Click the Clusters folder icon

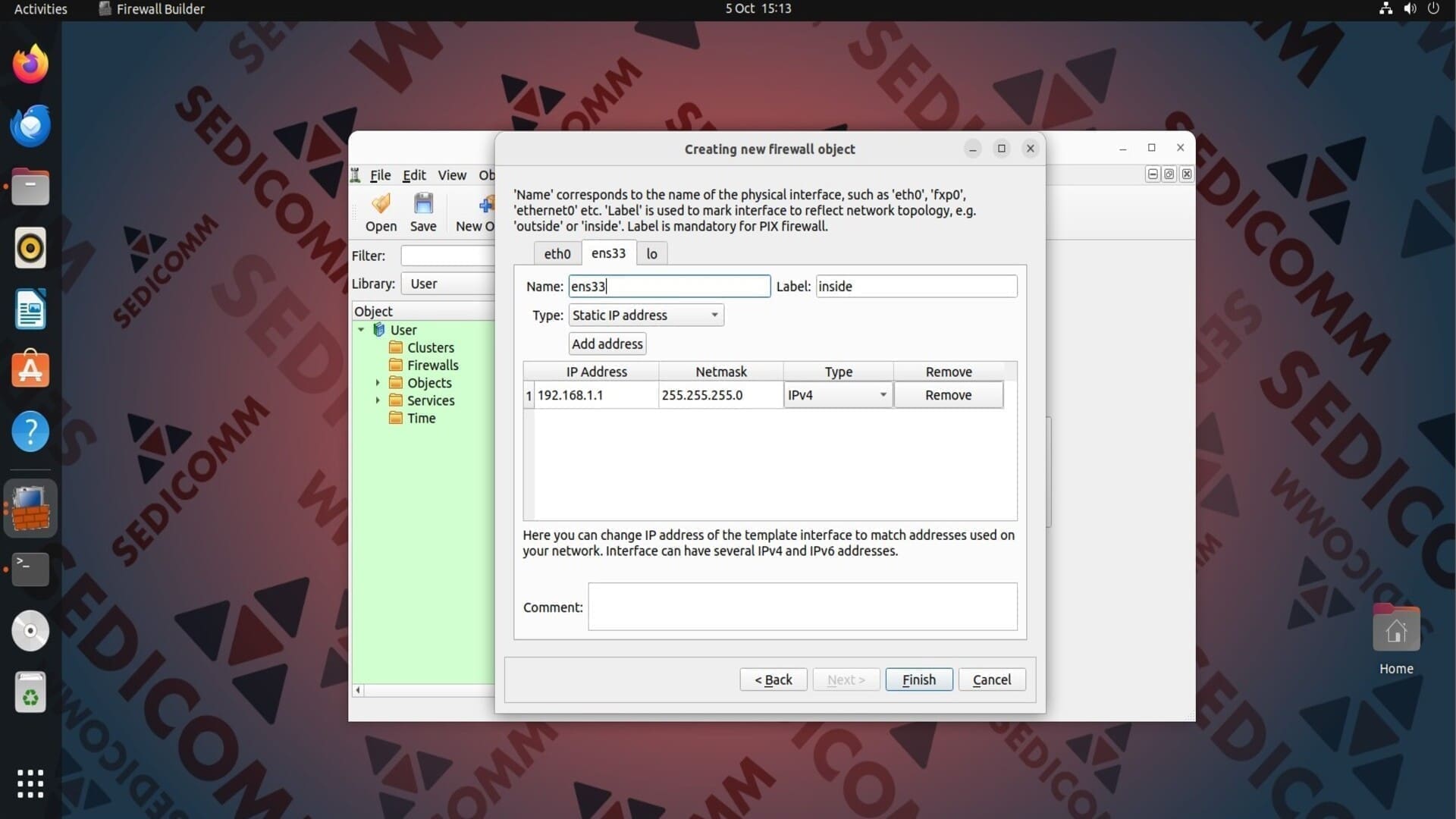396,347
